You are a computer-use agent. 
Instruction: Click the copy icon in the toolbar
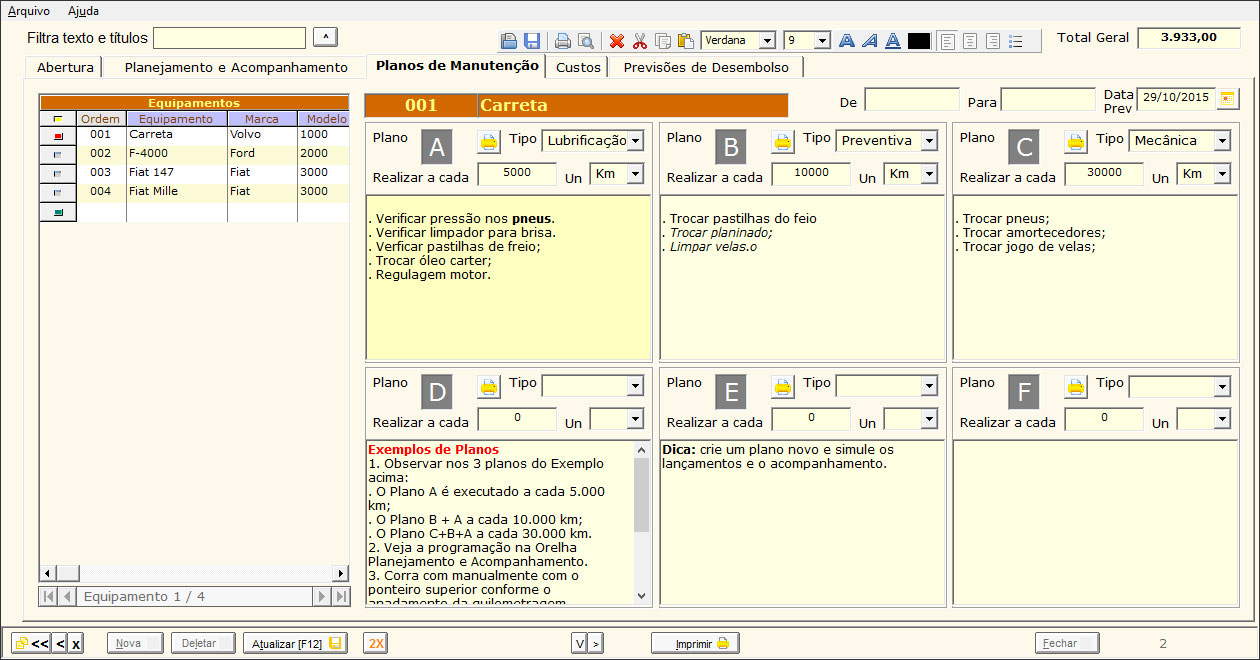(x=663, y=41)
